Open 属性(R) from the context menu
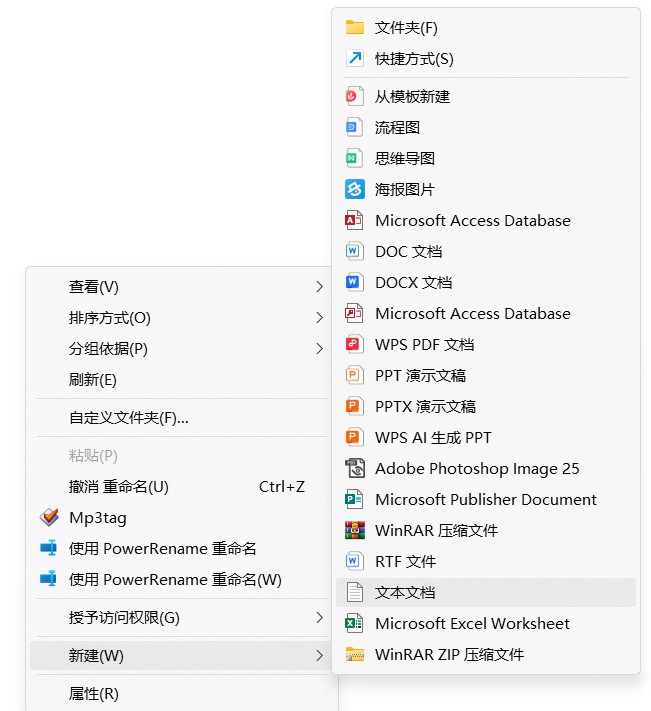 coord(180,693)
